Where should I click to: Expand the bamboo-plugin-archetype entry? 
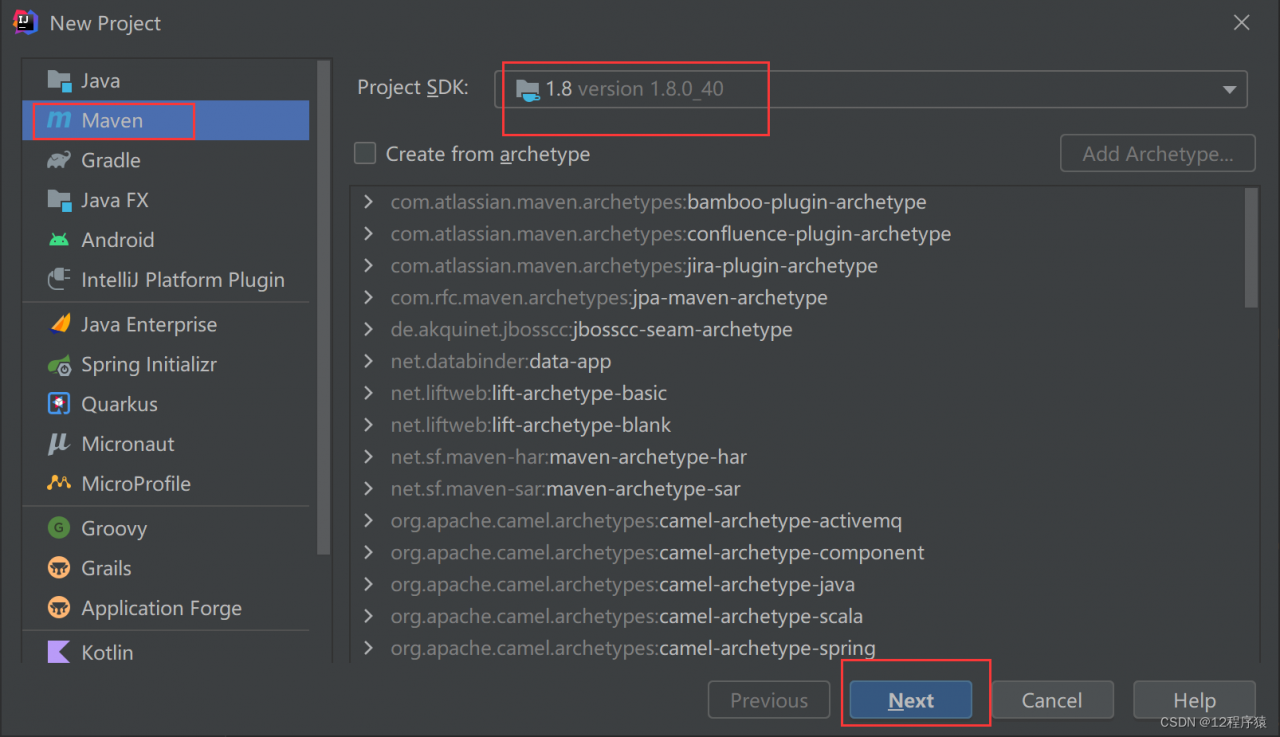point(369,202)
